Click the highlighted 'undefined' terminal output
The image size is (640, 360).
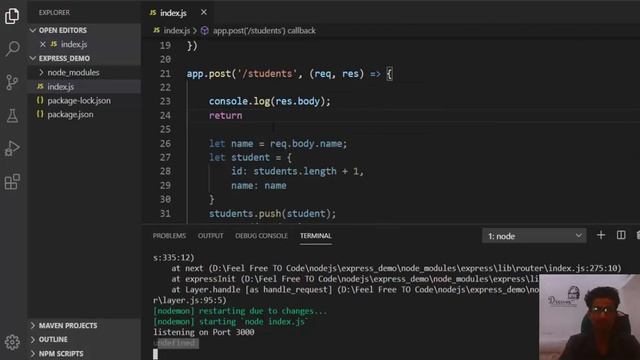pos(176,343)
